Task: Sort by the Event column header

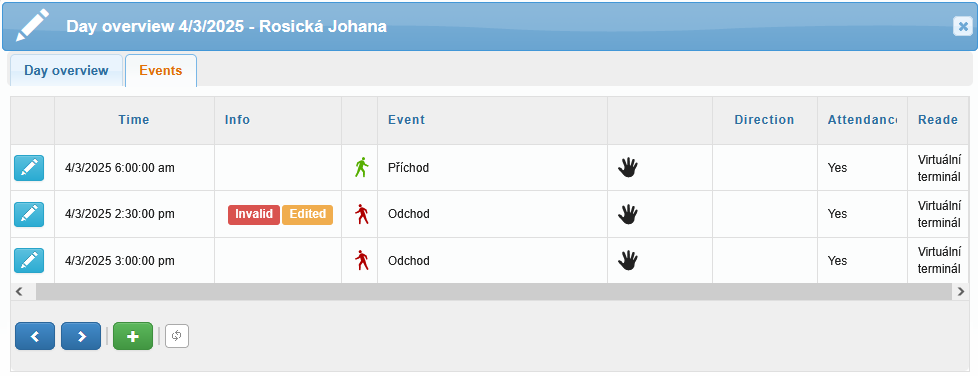Action: click(x=407, y=120)
